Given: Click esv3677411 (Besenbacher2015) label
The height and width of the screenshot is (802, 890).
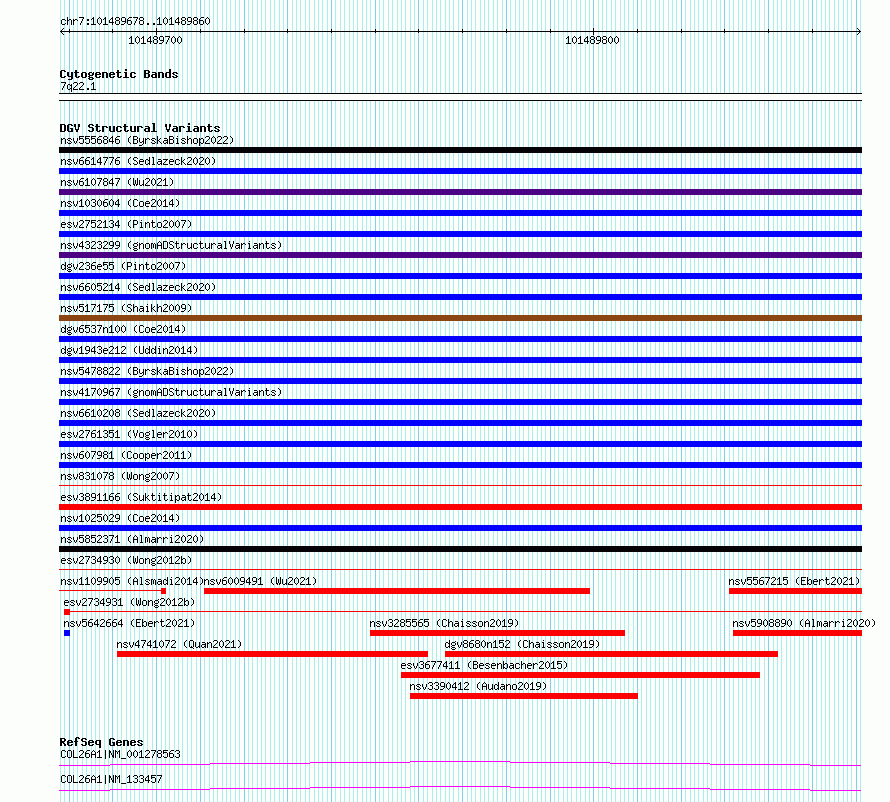Looking at the screenshot, I should pos(484,665).
